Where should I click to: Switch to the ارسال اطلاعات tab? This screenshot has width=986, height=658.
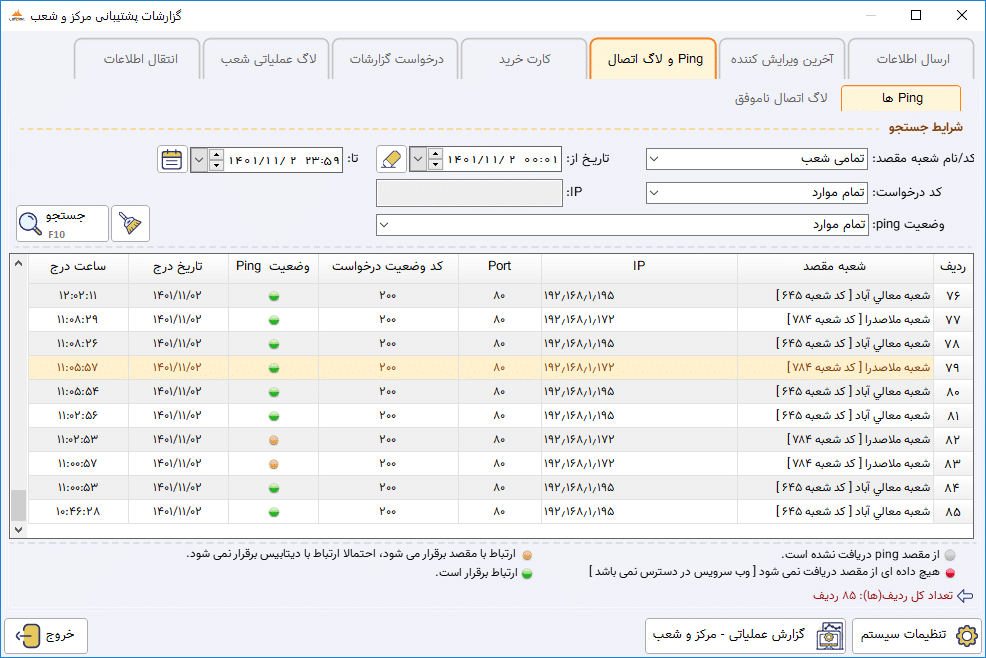[x=912, y=59]
